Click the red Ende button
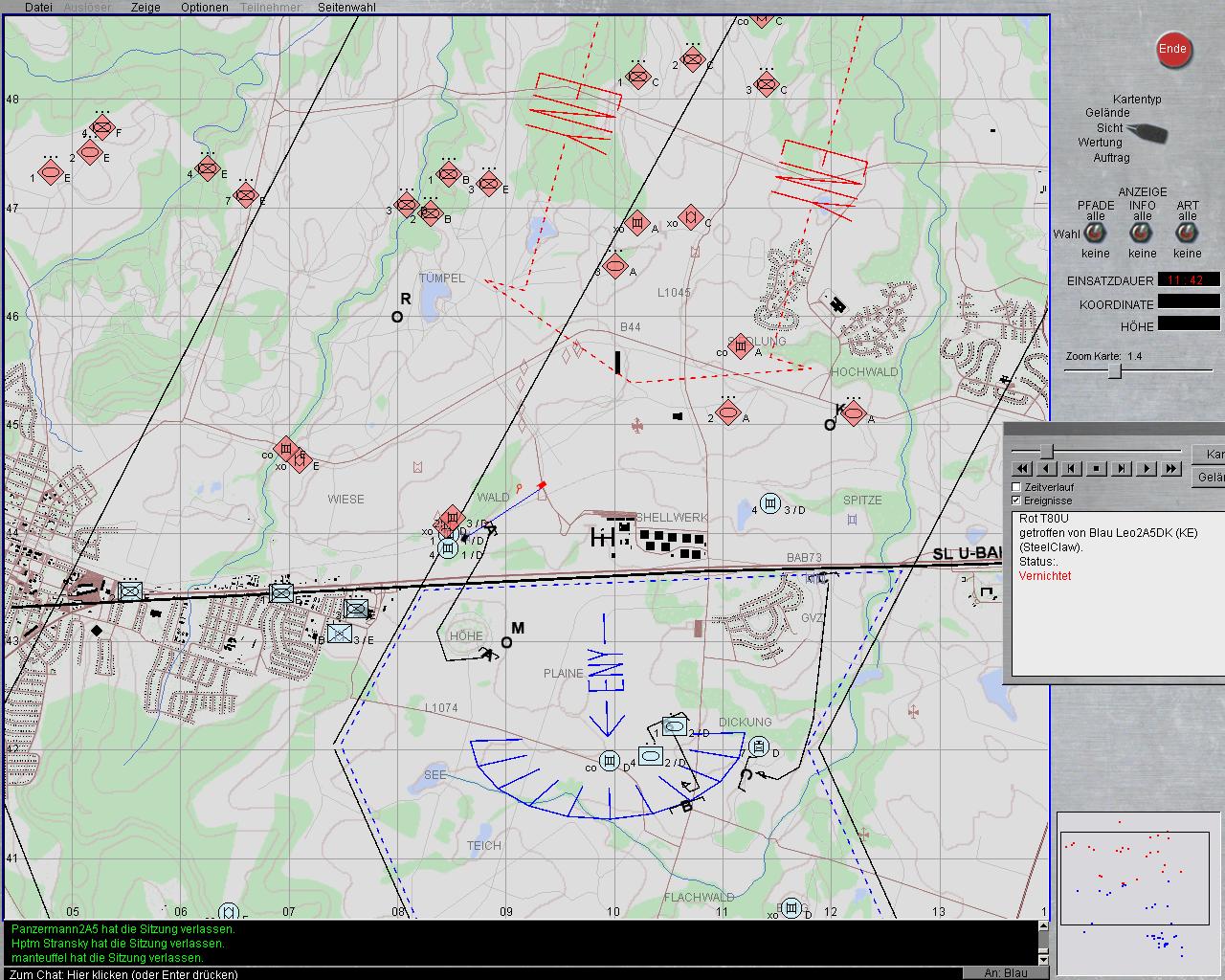 click(x=1172, y=50)
